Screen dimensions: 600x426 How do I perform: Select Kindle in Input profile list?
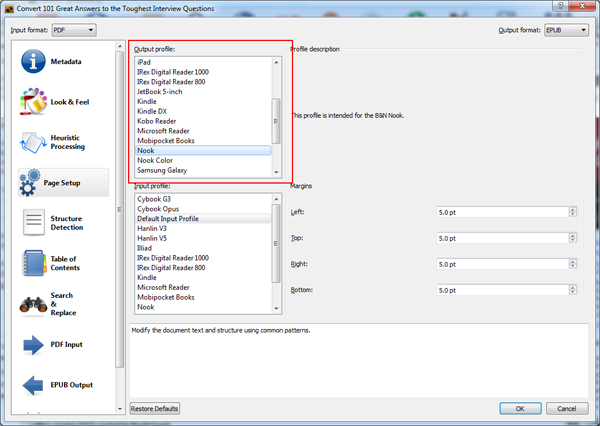[203, 277]
